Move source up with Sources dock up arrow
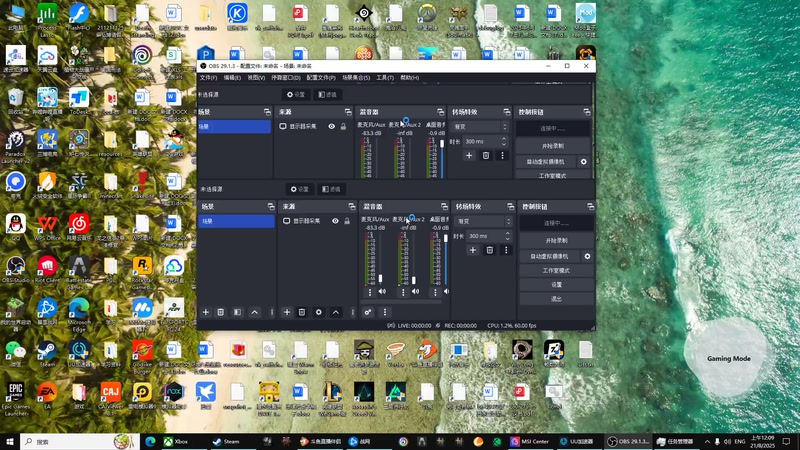 pos(336,312)
